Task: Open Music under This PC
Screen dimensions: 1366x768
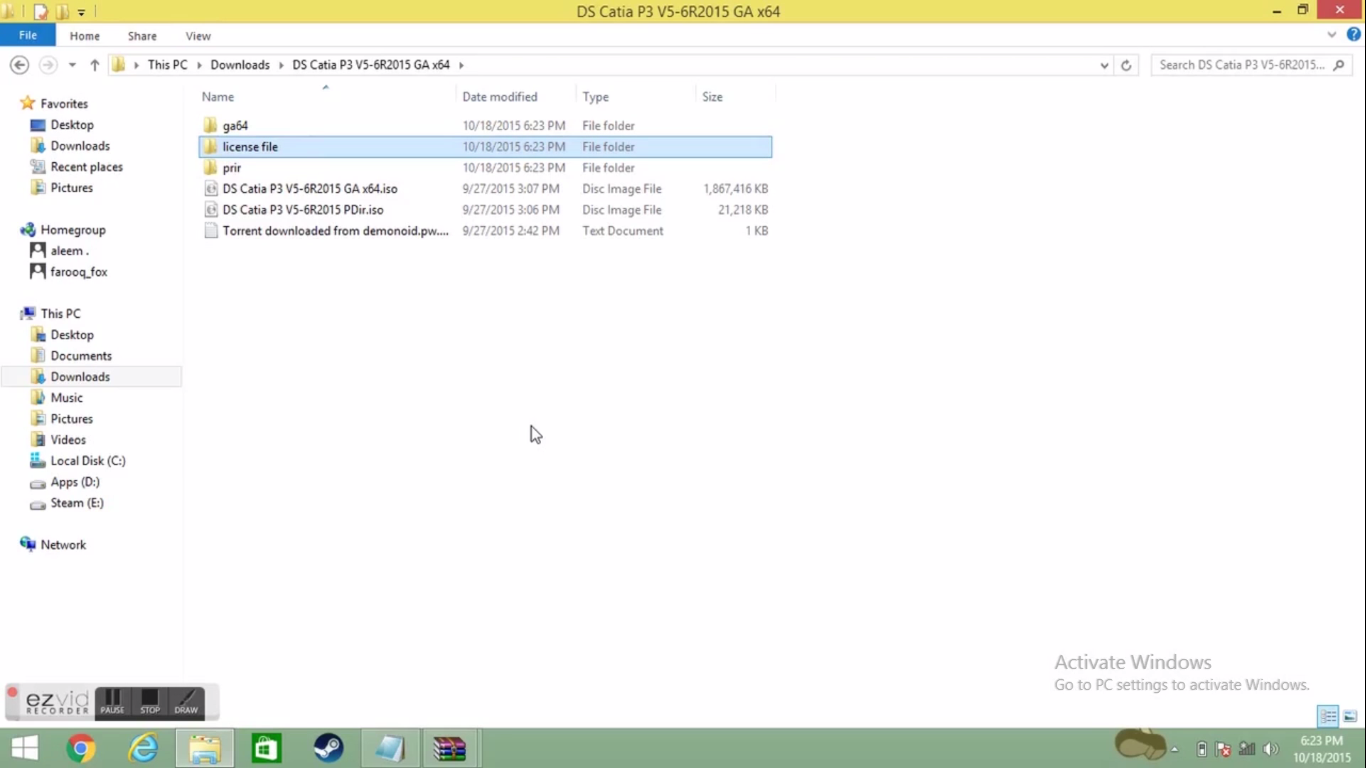Action: [x=67, y=398]
